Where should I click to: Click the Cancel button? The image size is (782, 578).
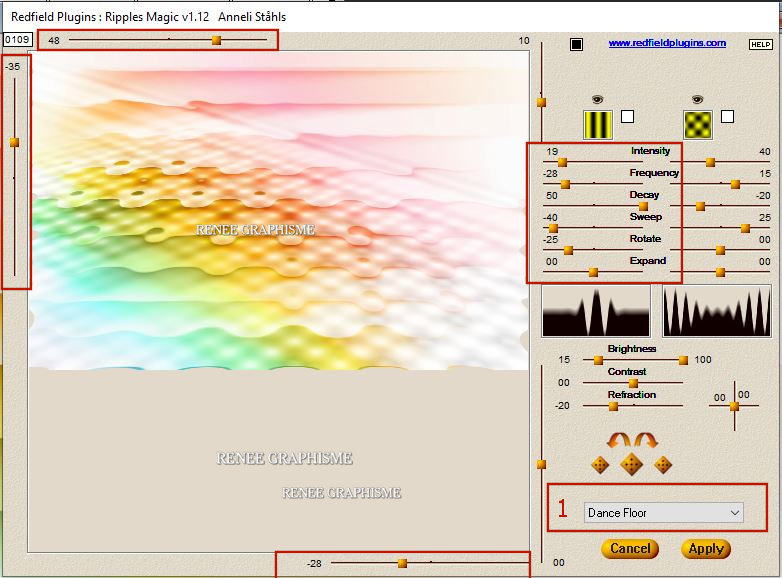[630, 549]
